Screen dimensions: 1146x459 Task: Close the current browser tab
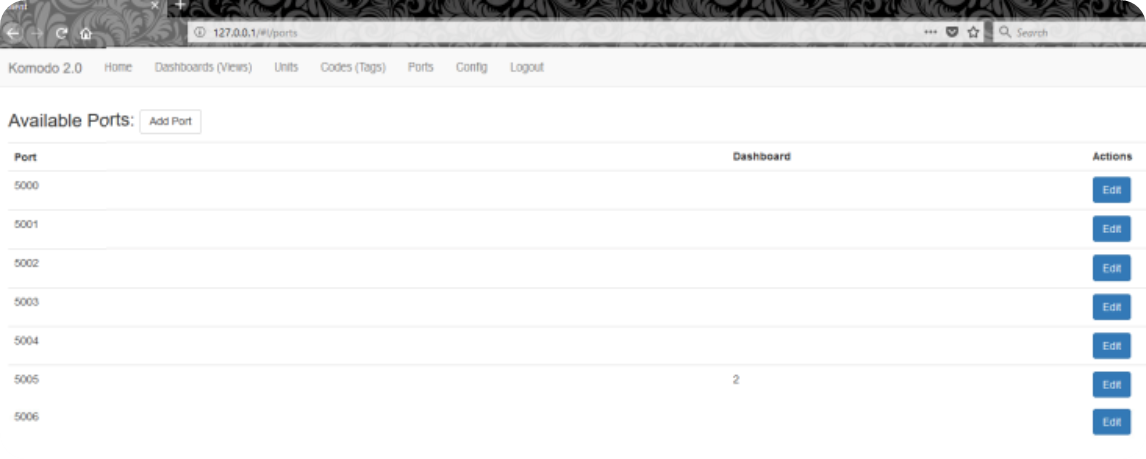point(154,4)
